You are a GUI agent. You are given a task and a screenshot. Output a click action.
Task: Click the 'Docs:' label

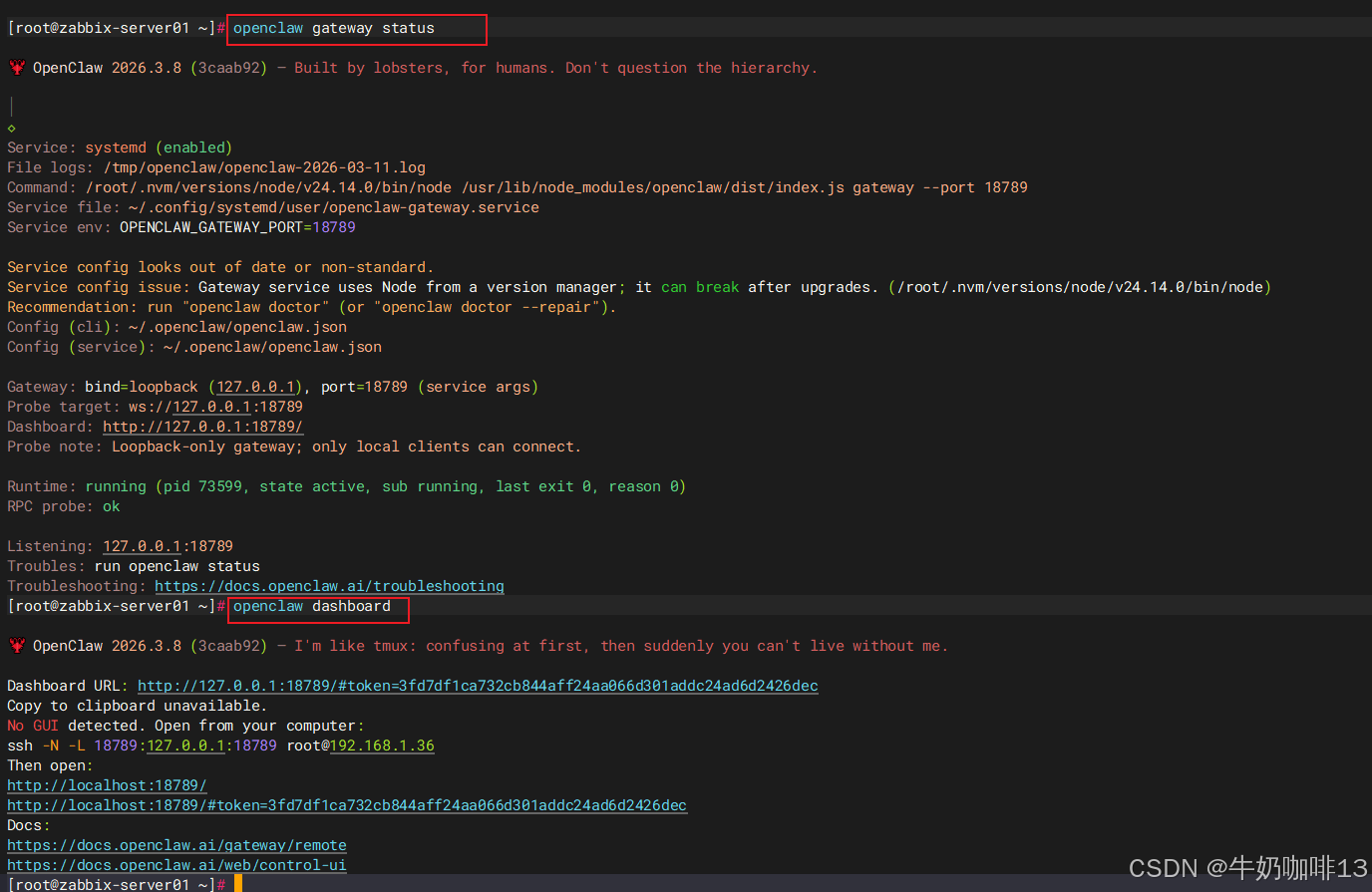(x=29, y=825)
